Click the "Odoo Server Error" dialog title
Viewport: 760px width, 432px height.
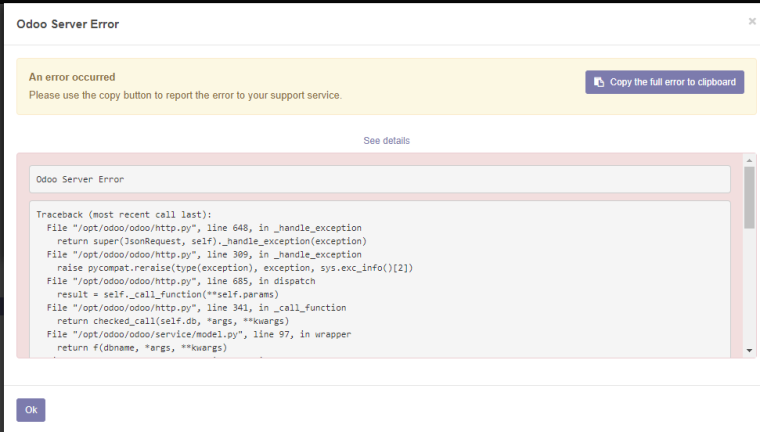[68, 24]
